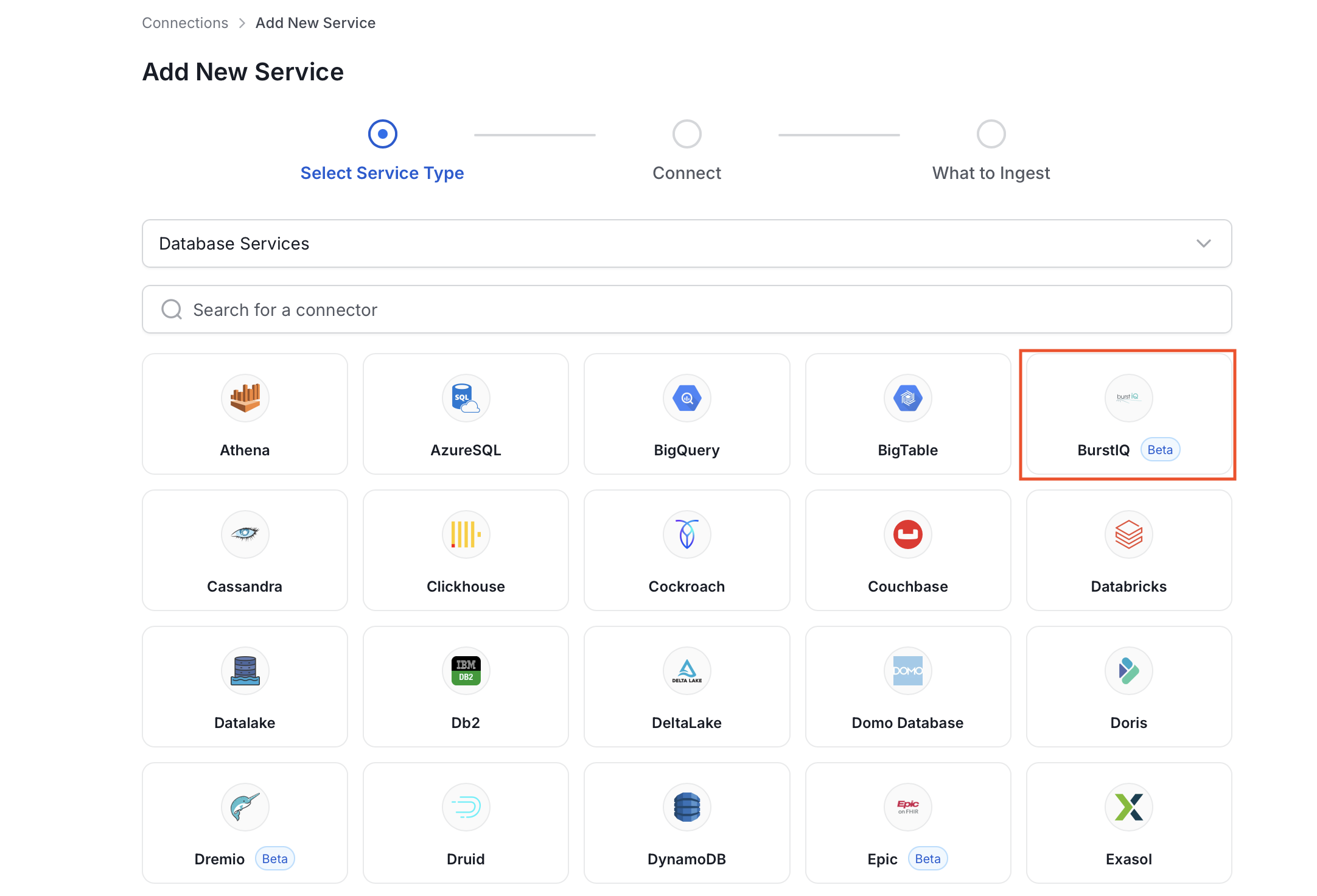Navigate back to Connections breadcrumb

coord(185,23)
